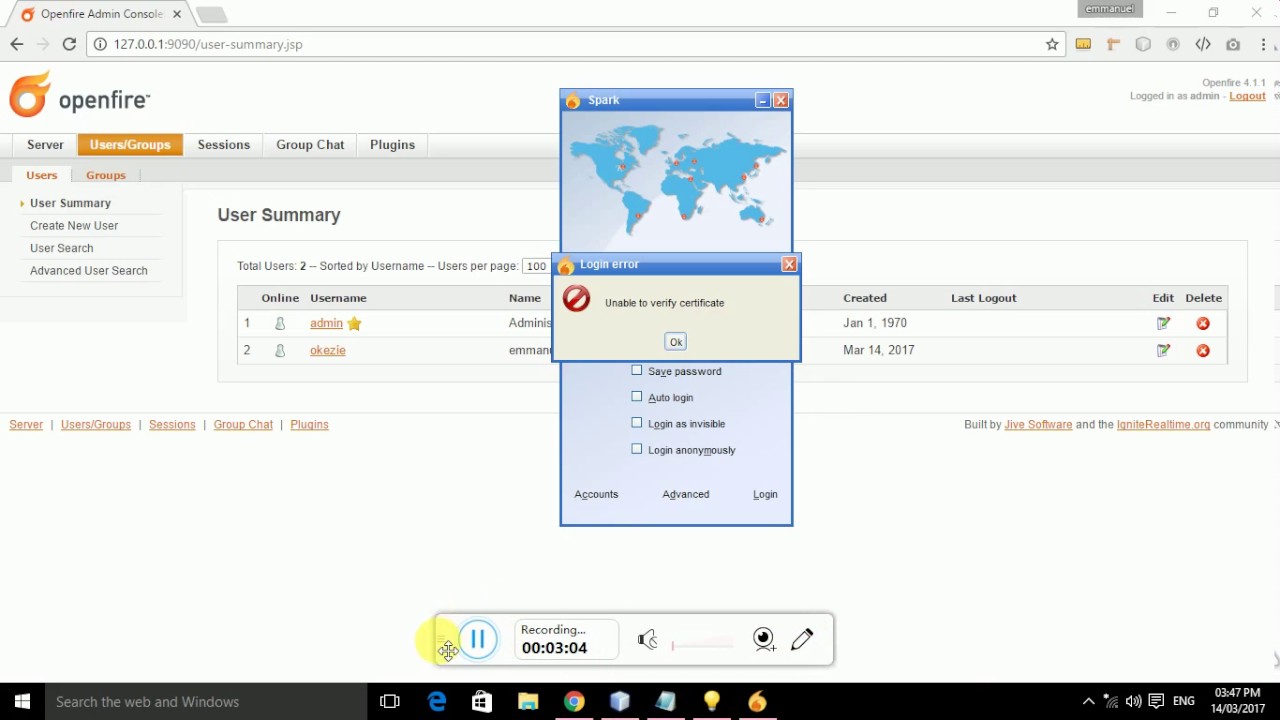Screen dimensions: 1280x720
Task: Open Chrome menu
Action: click(1262, 44)
